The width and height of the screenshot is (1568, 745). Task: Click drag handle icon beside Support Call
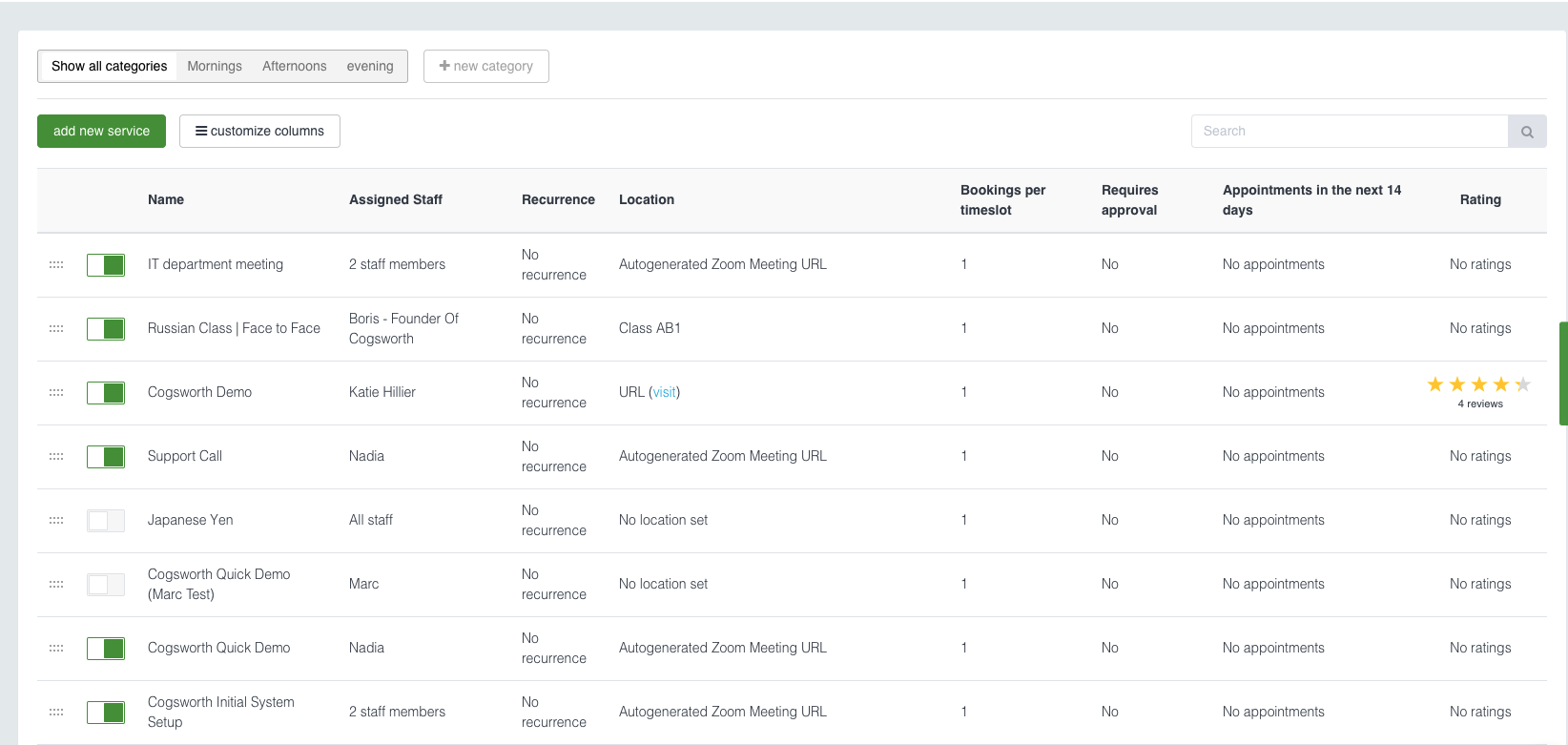[56, 456]
